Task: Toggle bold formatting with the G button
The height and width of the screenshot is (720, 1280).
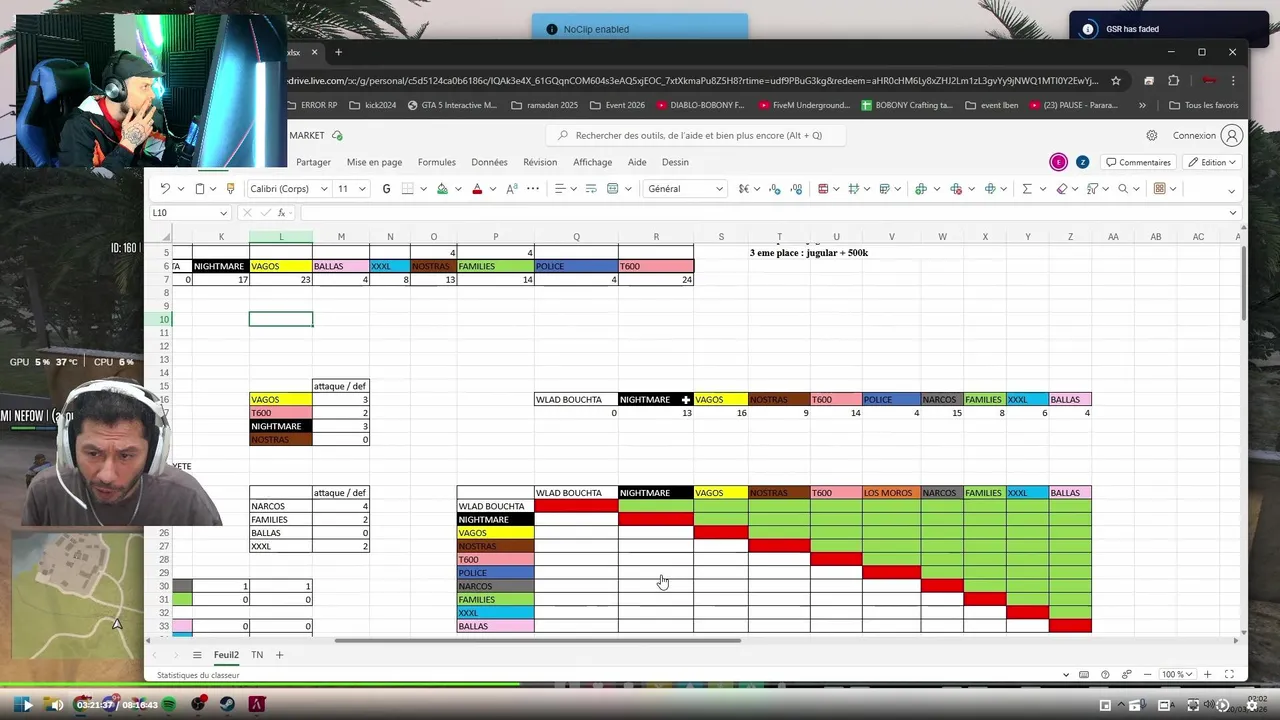Action: pyautogui.click(x=386, y=188)
